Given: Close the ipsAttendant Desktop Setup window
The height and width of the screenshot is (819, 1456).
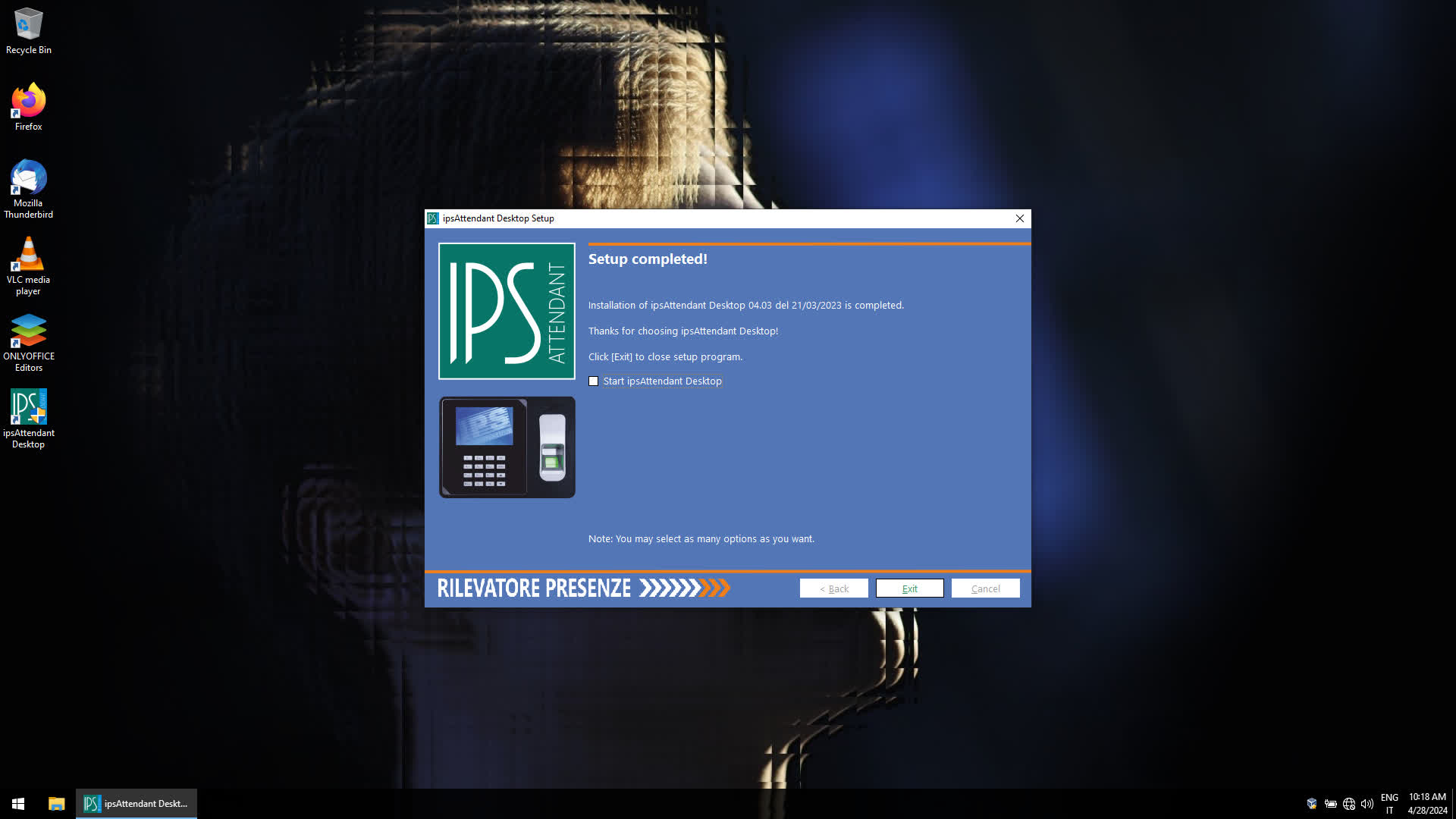Looking at the screenshot, I should [x=1020, y=218].
